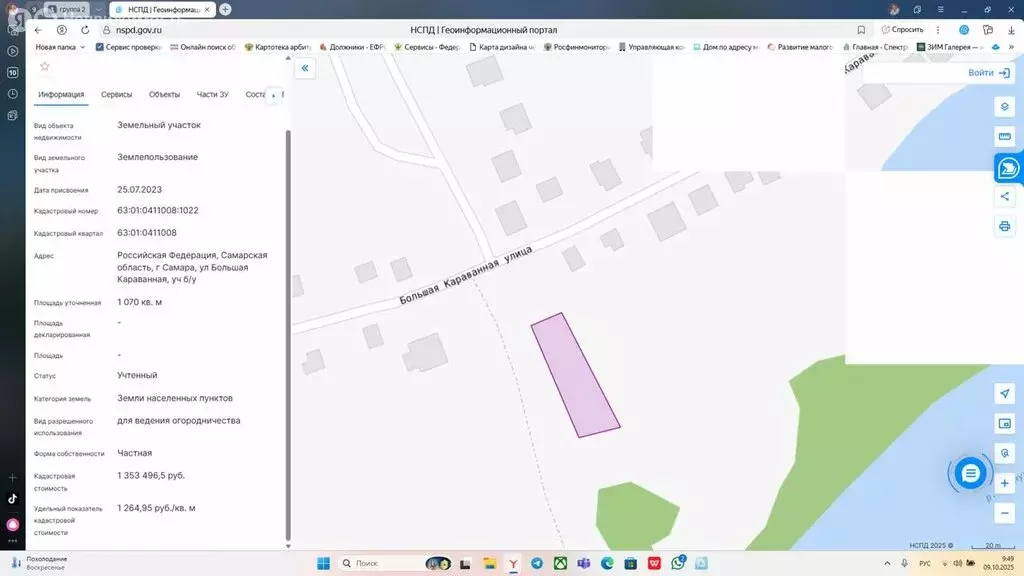Zoom in the map with plus button
Image resolution: width=1024 pixels, height=576 pixels.
[x=1005, y=483]
